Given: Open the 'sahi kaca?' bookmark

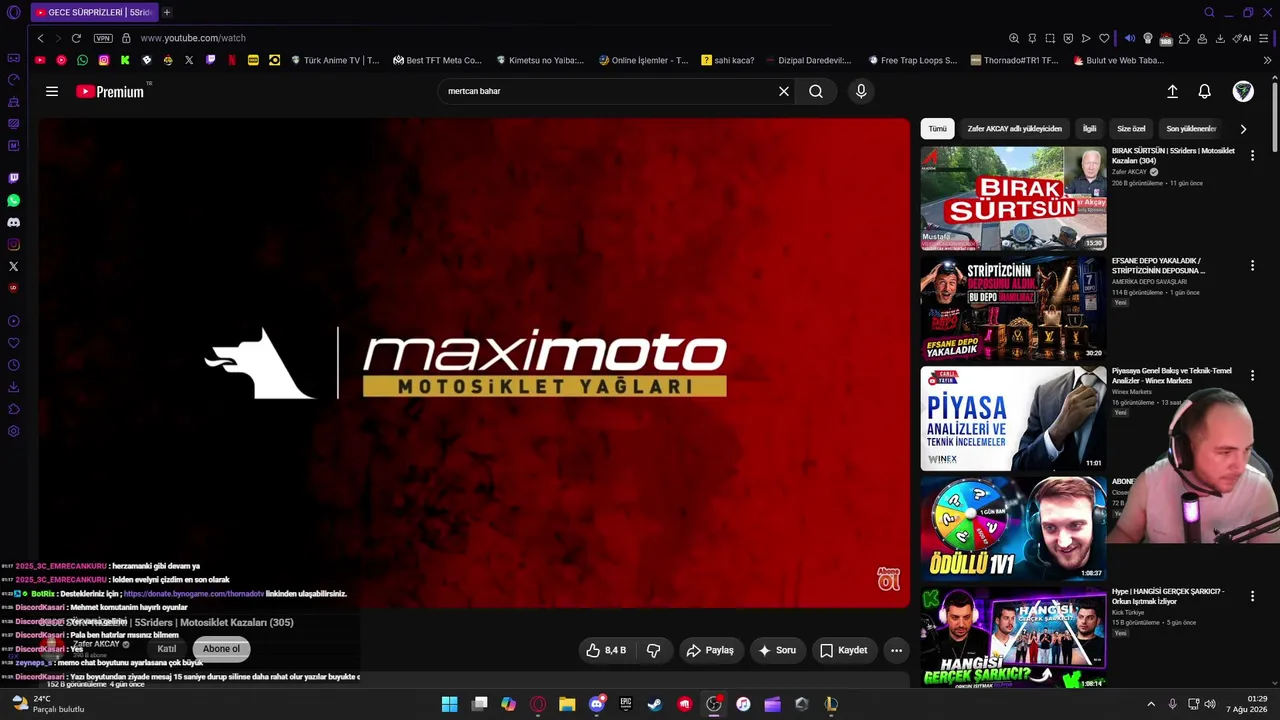Looking at the screenshot, I should click(728, 60).
